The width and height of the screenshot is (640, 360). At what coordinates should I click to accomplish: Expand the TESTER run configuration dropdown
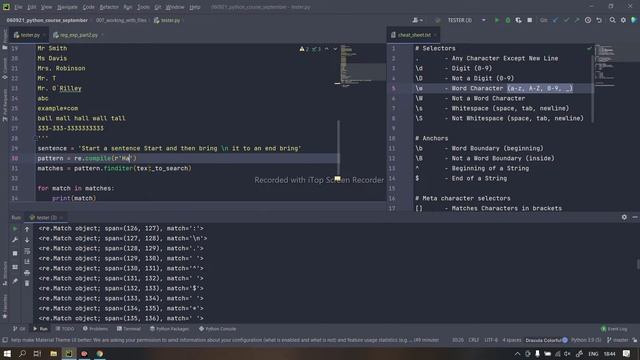[484, 20]
